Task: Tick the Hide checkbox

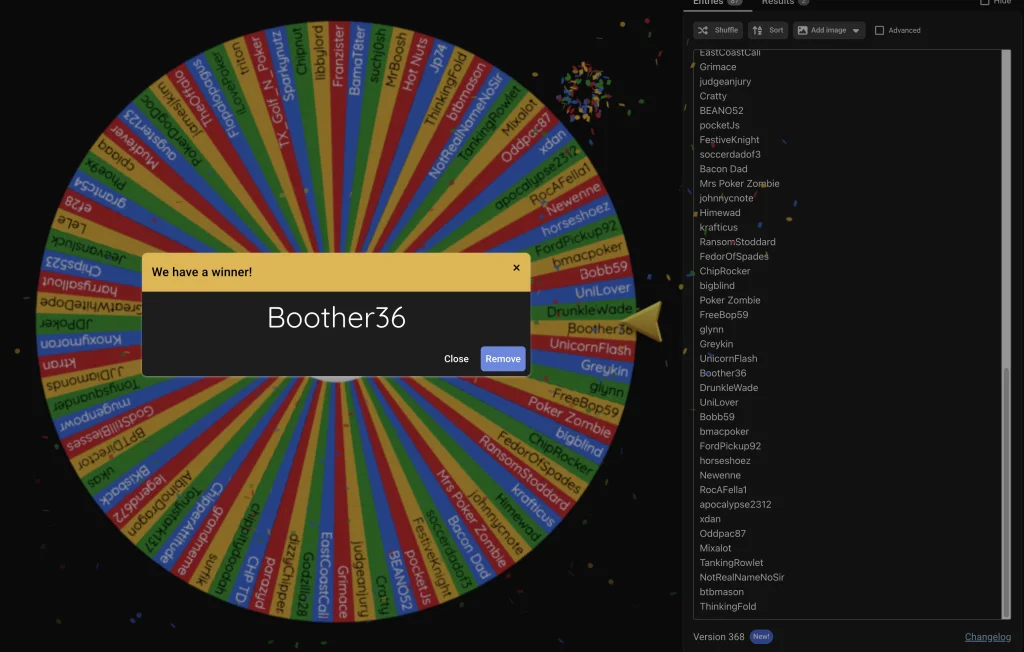Action: click(x=985, y=3)
